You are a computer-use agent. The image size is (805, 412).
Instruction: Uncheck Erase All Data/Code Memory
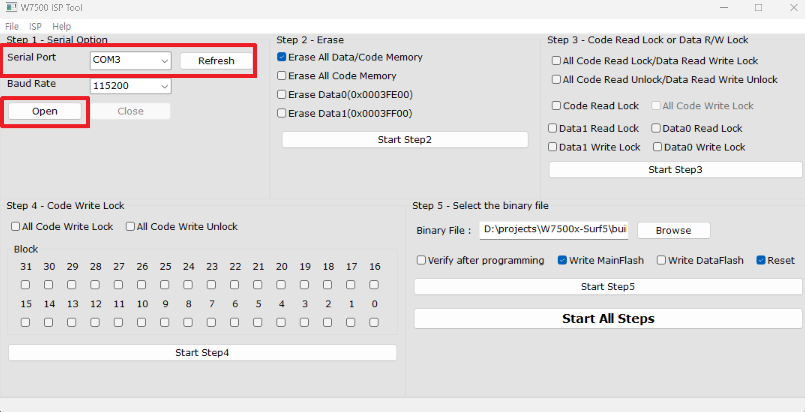tap(283, 58)
